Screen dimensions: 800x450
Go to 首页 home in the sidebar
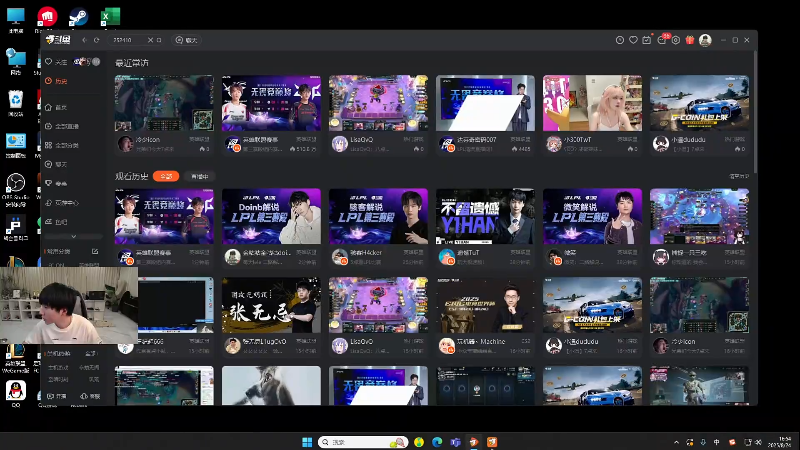56,108
